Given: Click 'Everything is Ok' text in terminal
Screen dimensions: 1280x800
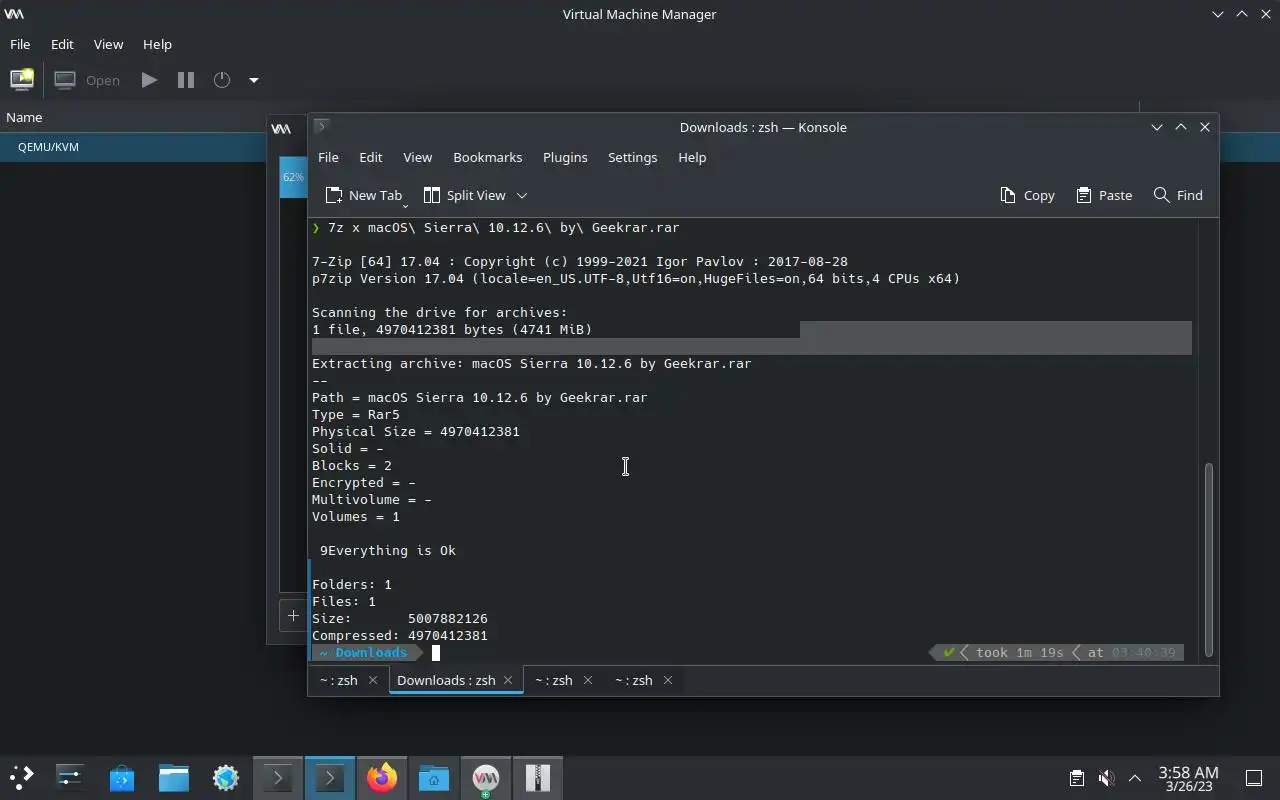Looking at the screenshot, I should point(392,550).
